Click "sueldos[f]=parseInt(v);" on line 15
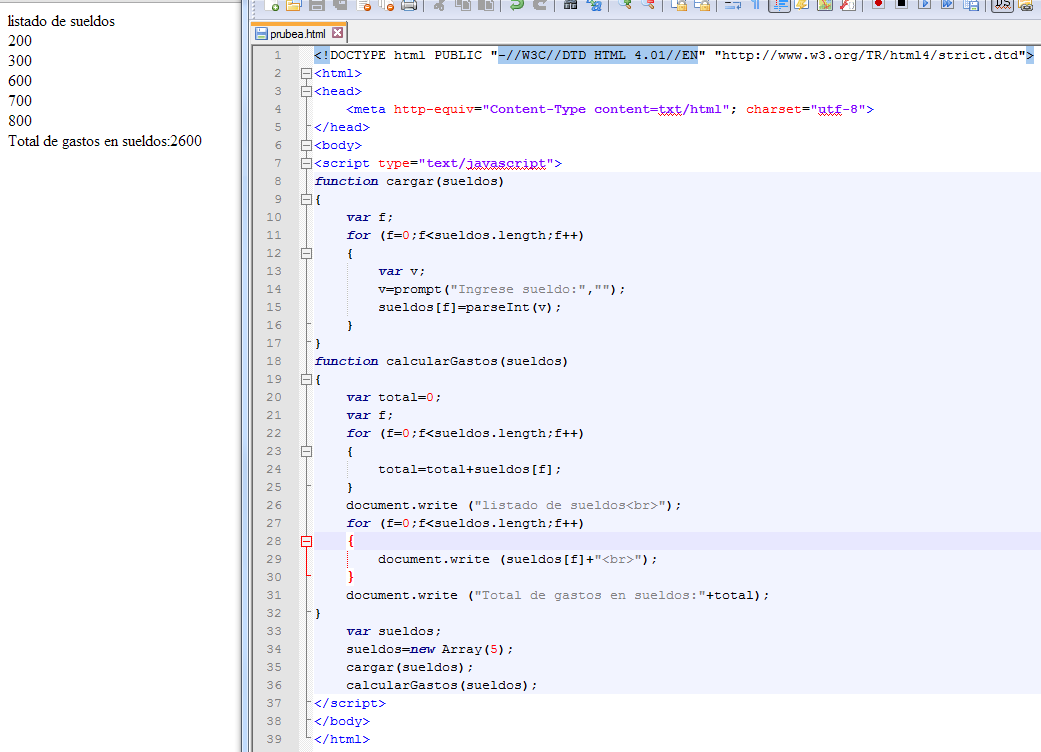This screenshot has width=1041, height=752. (469, 307)
